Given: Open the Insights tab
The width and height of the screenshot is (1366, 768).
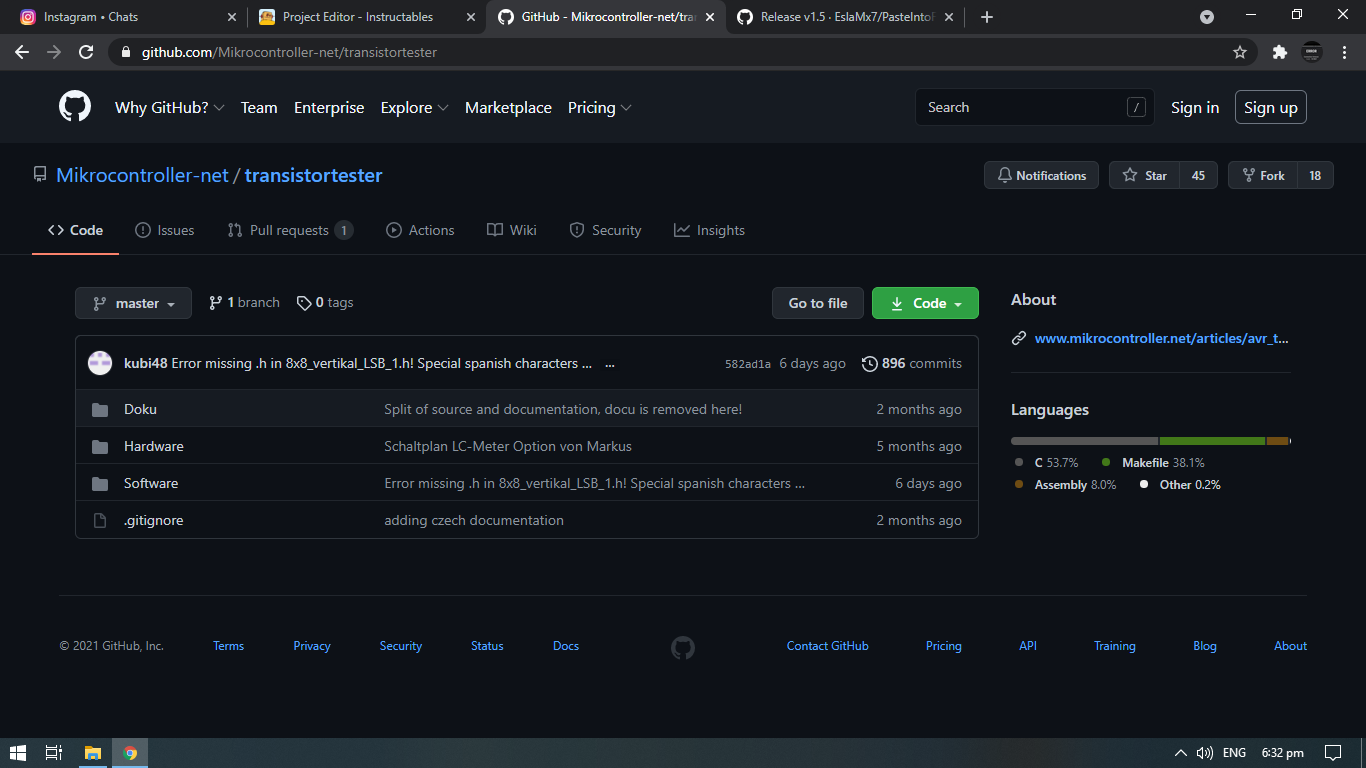Looking at the screenshot, I should point(709,230).
